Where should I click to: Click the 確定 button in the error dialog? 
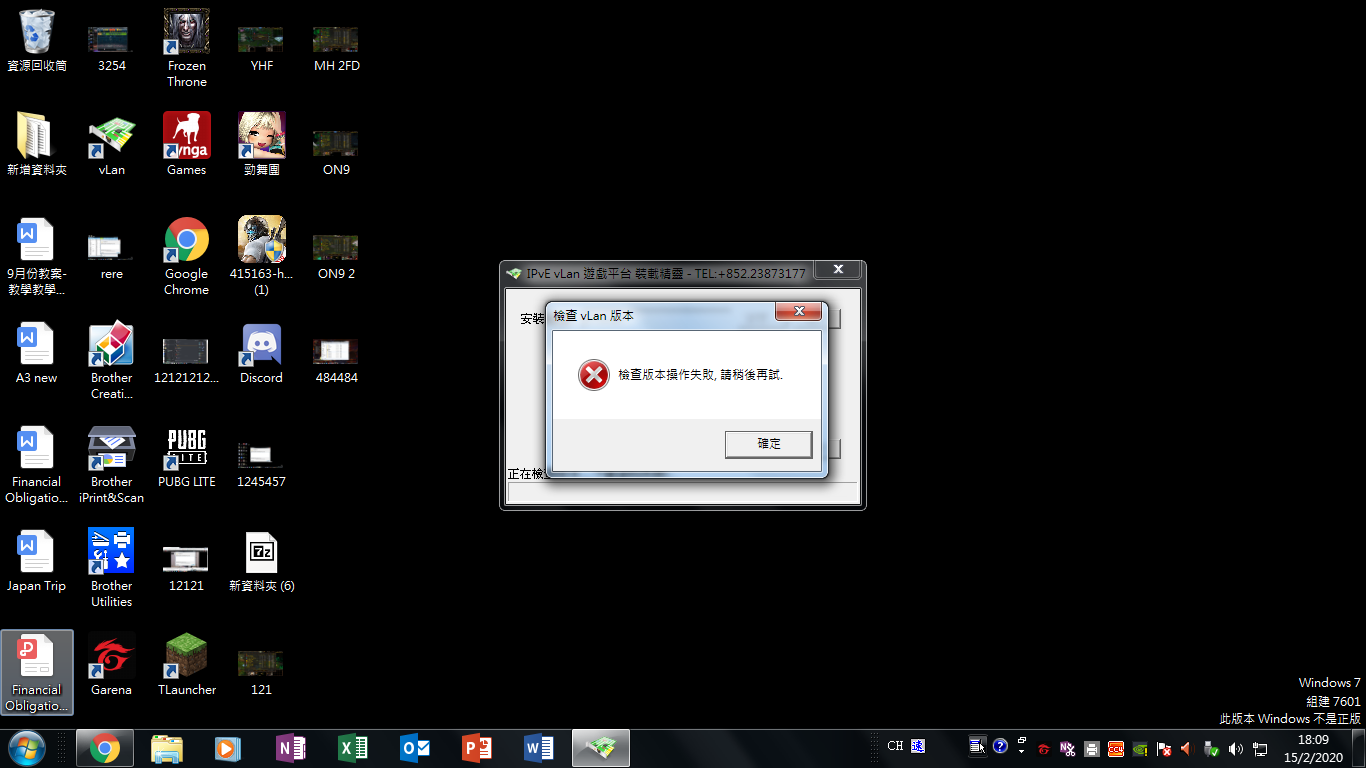click(768, 444)
